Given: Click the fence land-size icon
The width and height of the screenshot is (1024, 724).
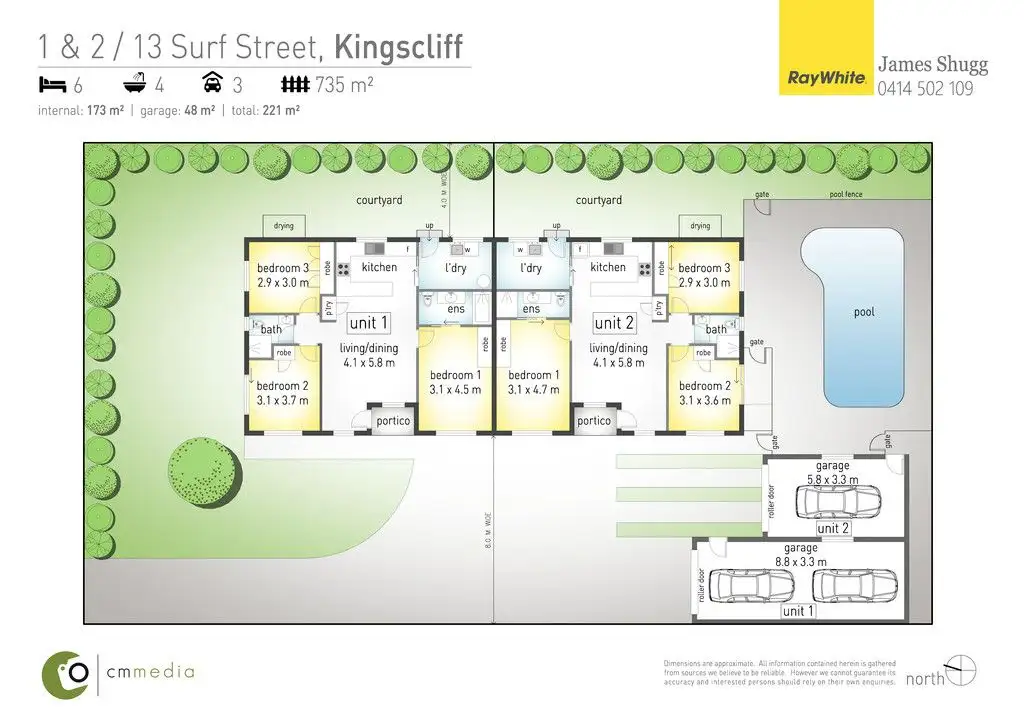Looking at the screenshot, I should tap(297, 84).
